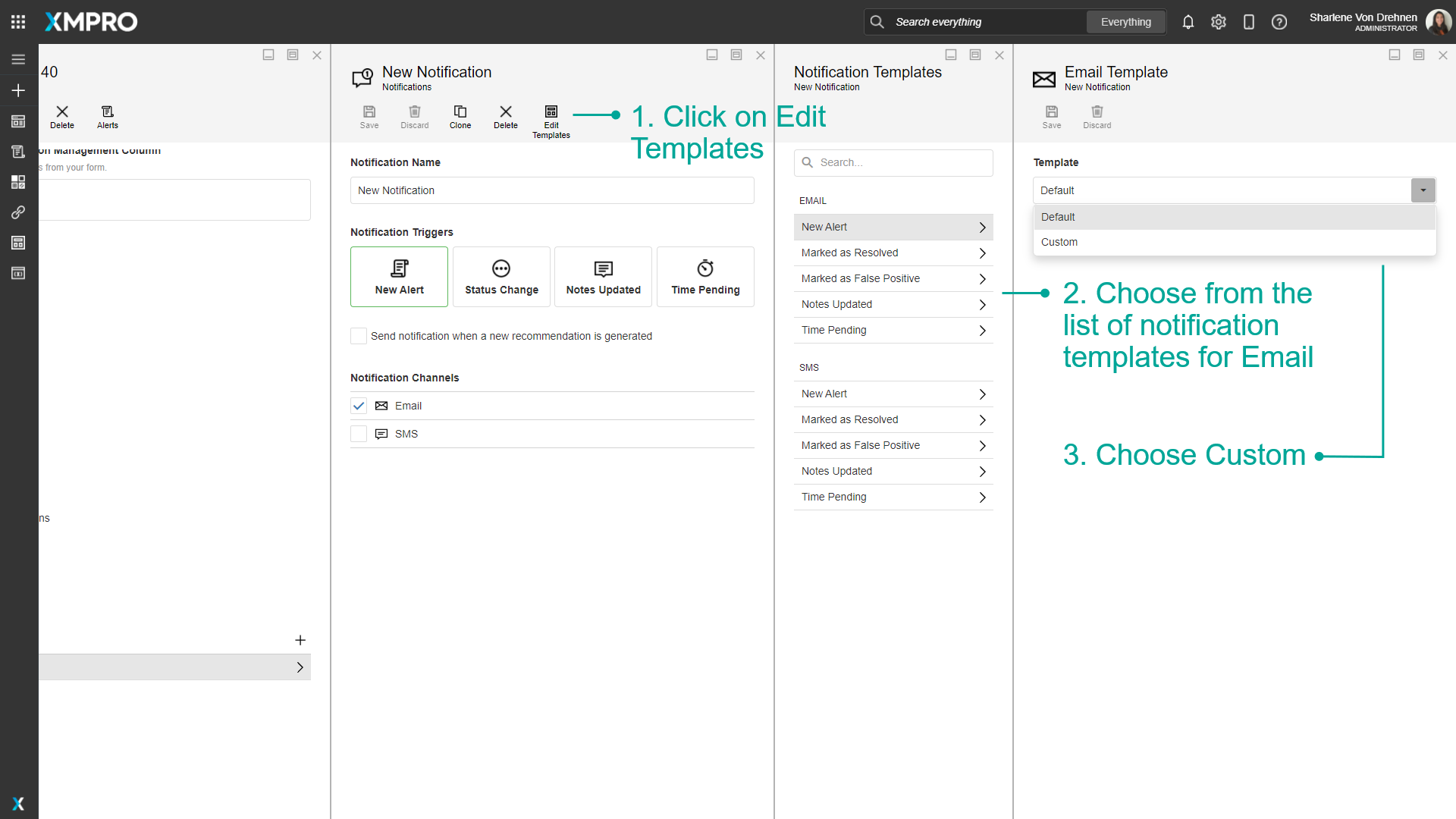Select the Status Change trigger
1456x819 pixels.
(501, 277)
